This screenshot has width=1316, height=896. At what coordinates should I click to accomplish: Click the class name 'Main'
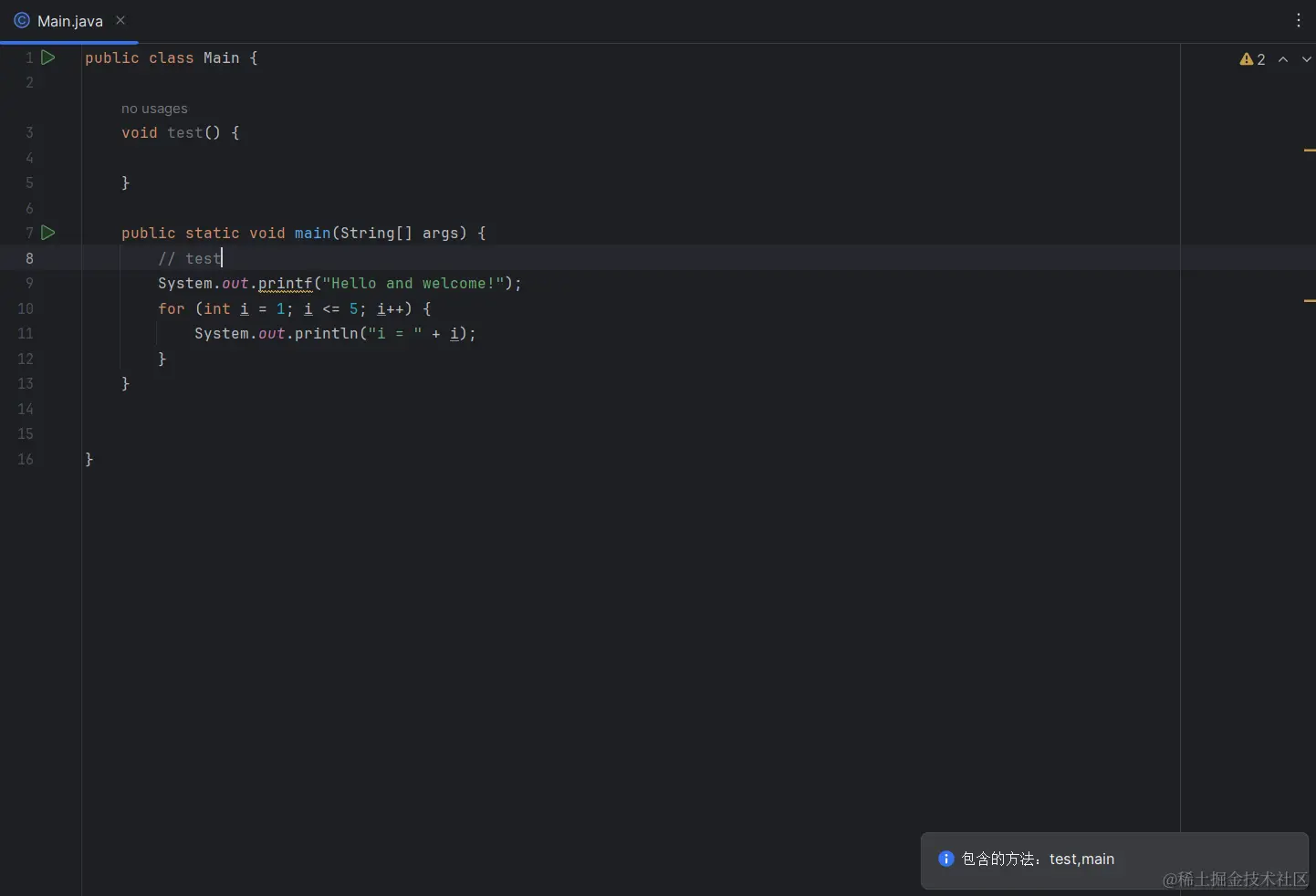tap(222, 58)
